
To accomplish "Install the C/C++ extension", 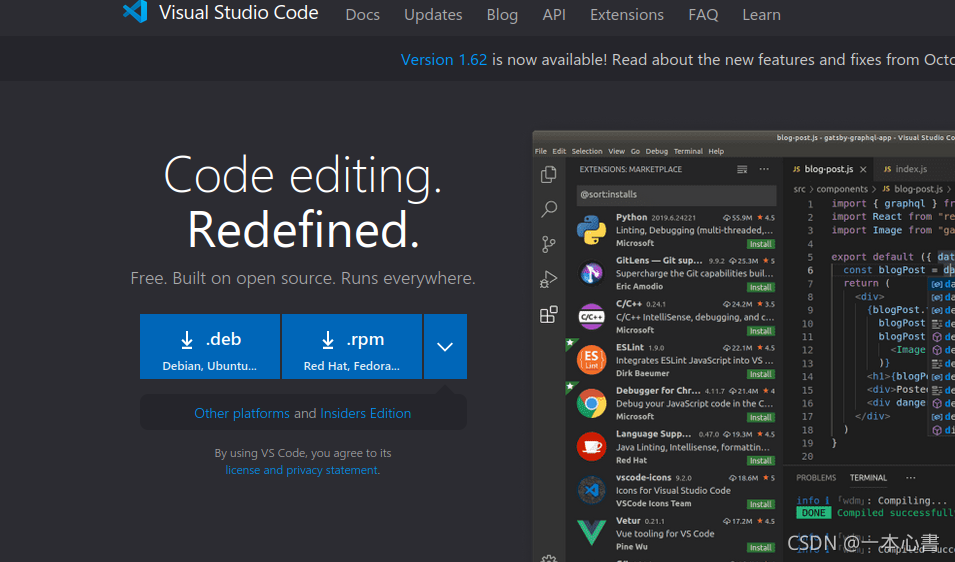I will click(x=761, y=331).
